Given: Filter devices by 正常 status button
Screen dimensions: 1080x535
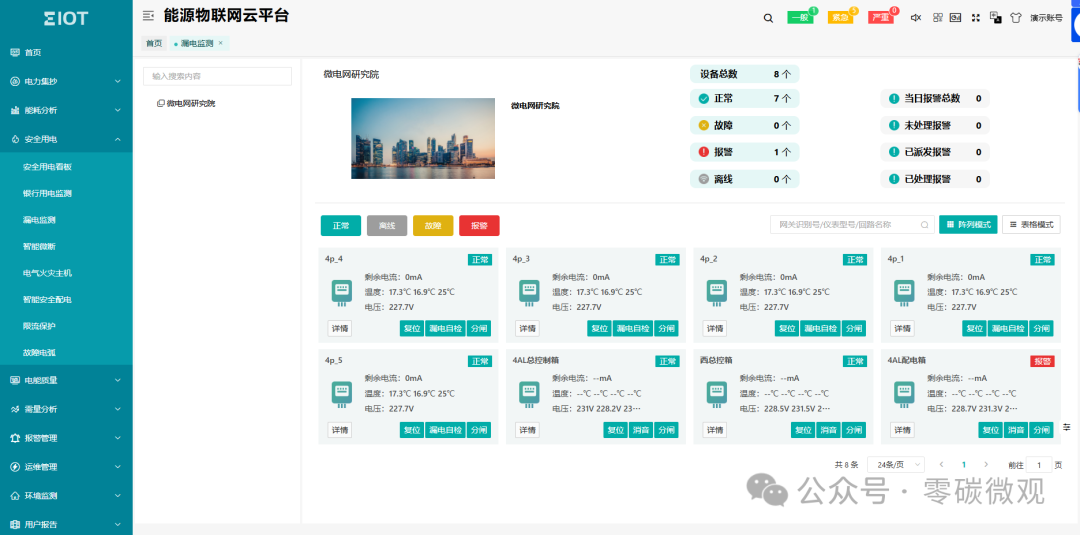Looking at the screenshot, I should 341,226.
